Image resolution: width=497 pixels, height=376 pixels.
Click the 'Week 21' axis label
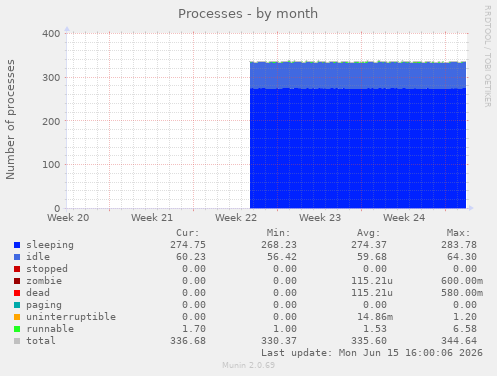tap(152, 218)
